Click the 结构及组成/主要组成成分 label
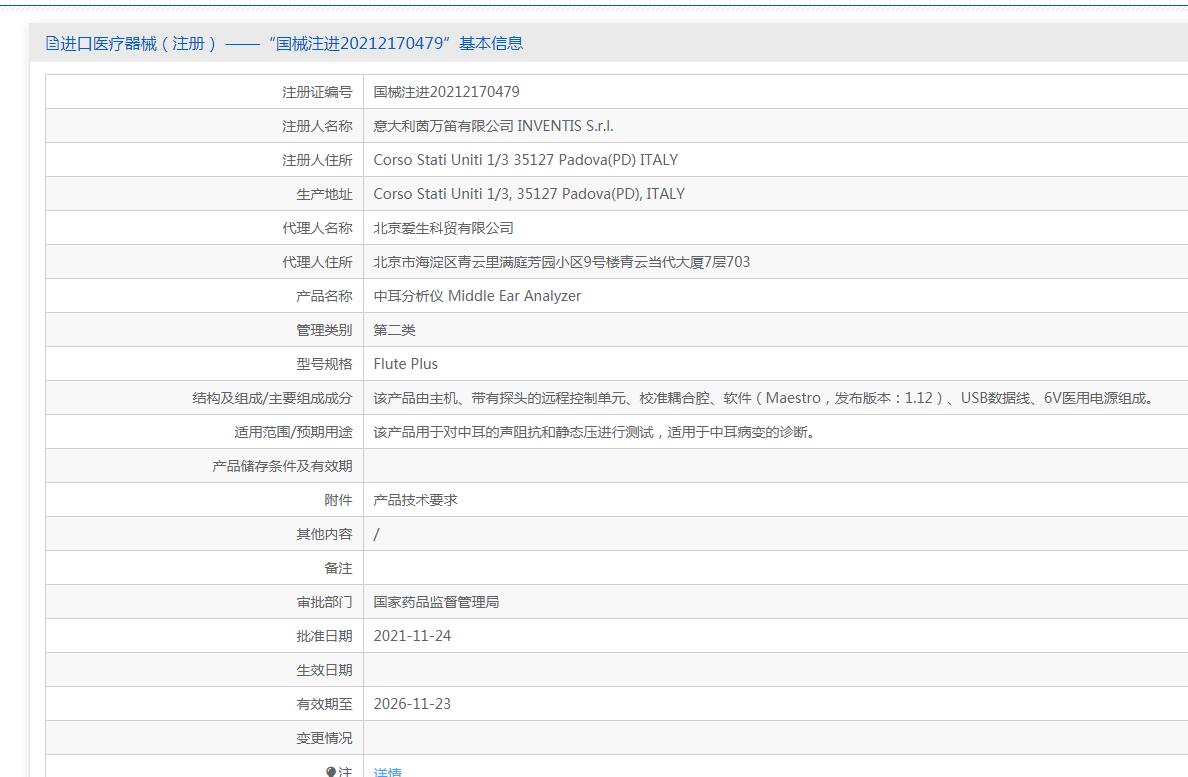The image size is (1188, 777). pyautogui.click(x=273, y=398)
